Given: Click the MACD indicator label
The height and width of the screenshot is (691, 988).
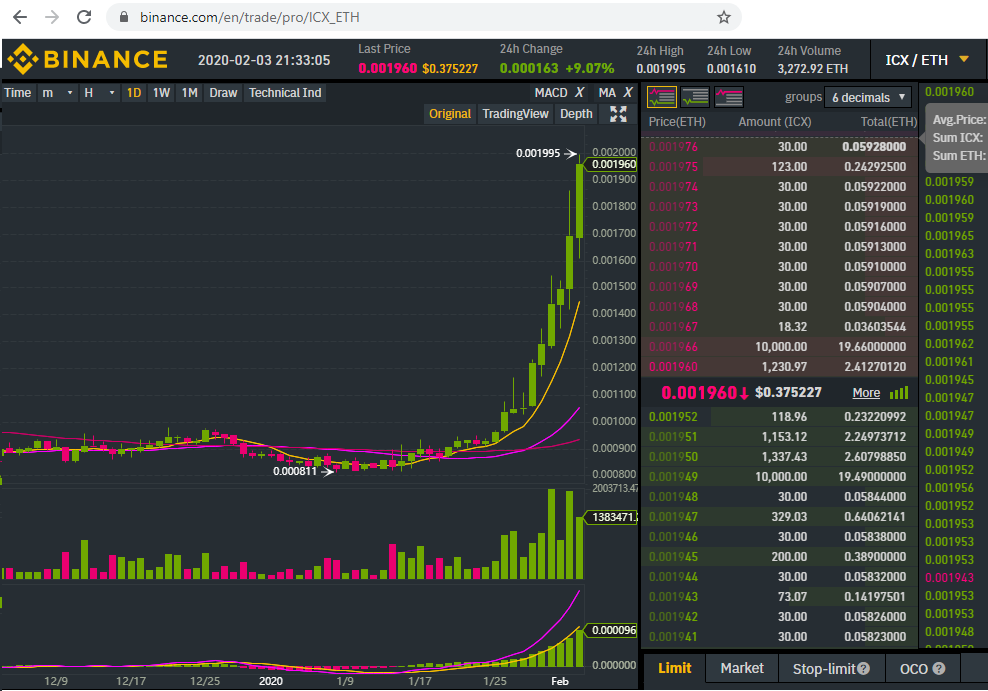Looking at the screenshot, I should tap(551, 93).
